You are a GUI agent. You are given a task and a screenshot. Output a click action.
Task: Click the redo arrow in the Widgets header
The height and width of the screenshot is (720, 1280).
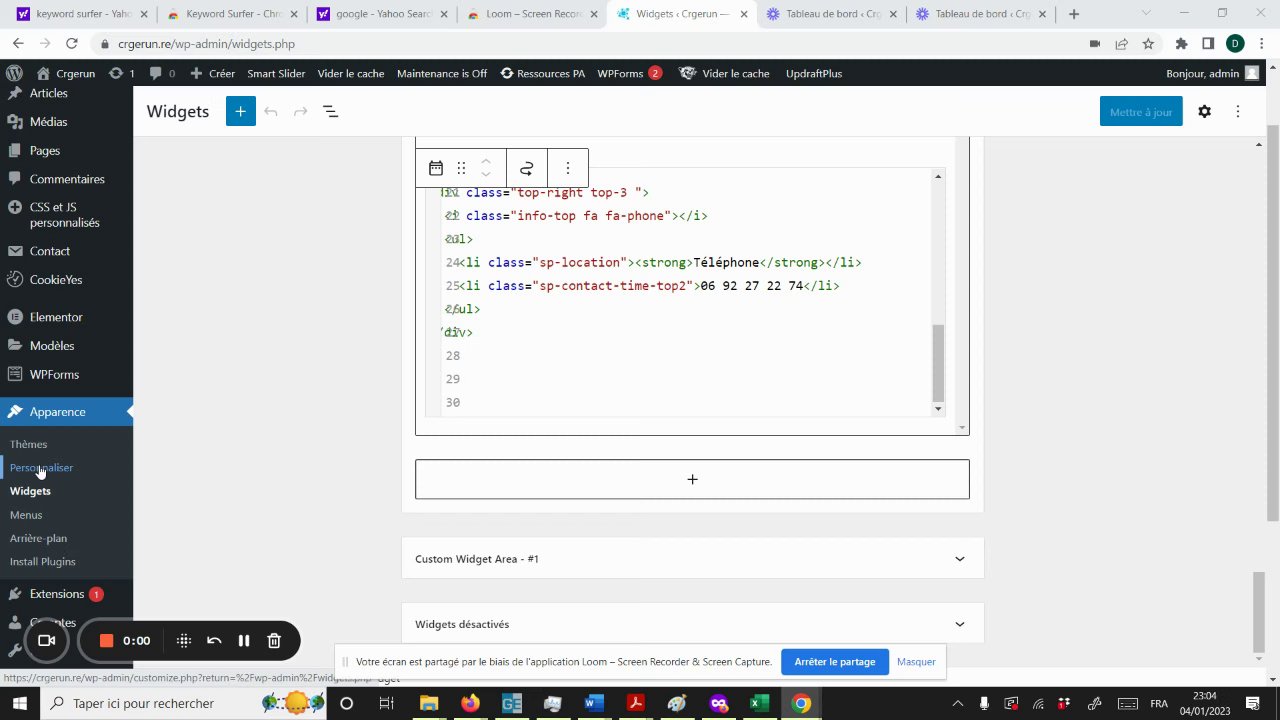(x=300, y=112)
